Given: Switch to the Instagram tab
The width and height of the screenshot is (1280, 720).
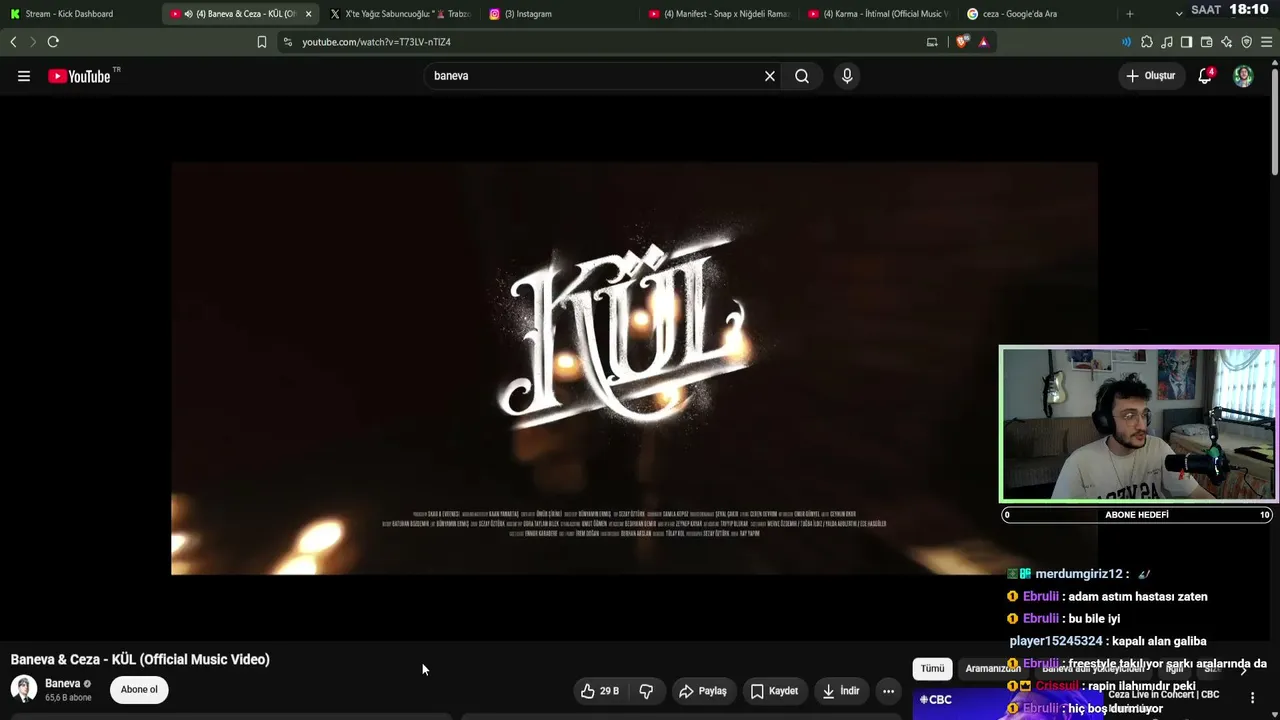Looking at the screenshot, I should click(558, 14).
